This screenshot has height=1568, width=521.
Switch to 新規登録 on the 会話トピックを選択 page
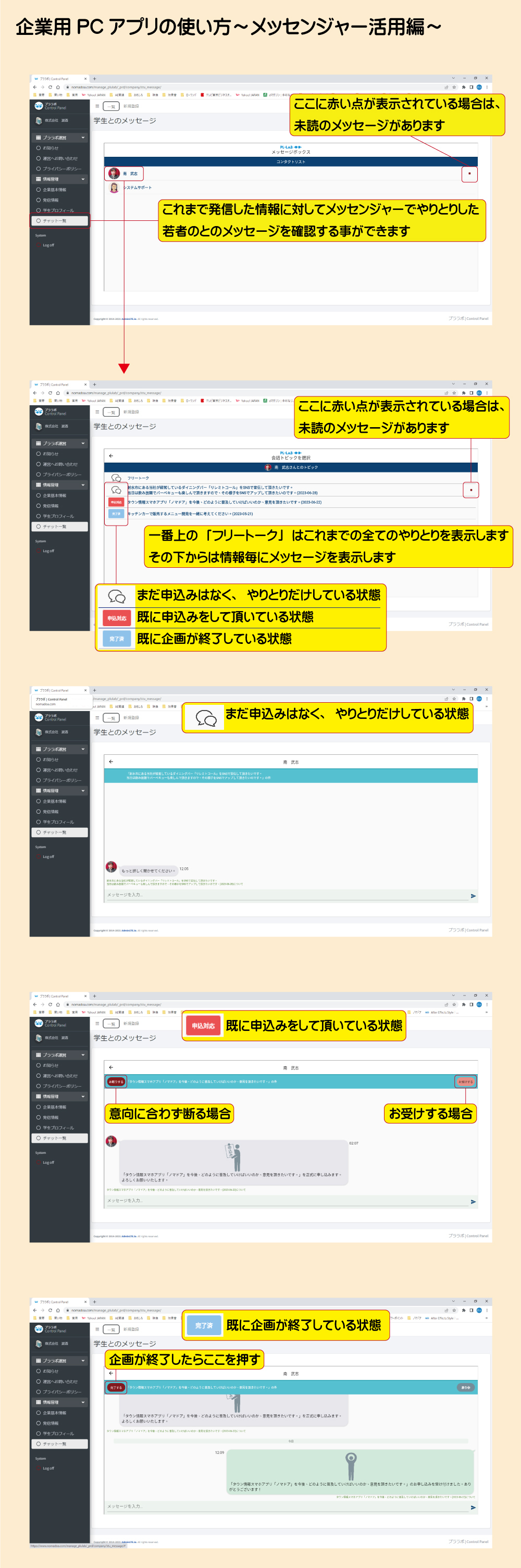tap(131, 412)
